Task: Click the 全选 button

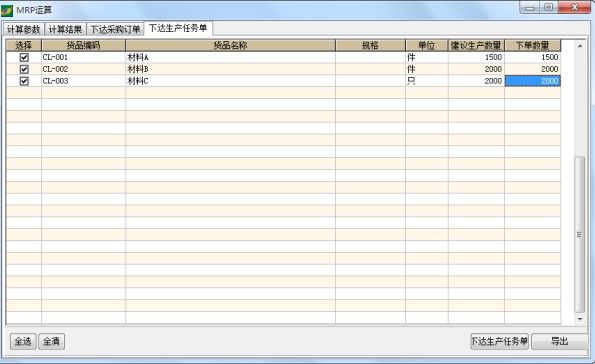Action: tap(23, 341)
